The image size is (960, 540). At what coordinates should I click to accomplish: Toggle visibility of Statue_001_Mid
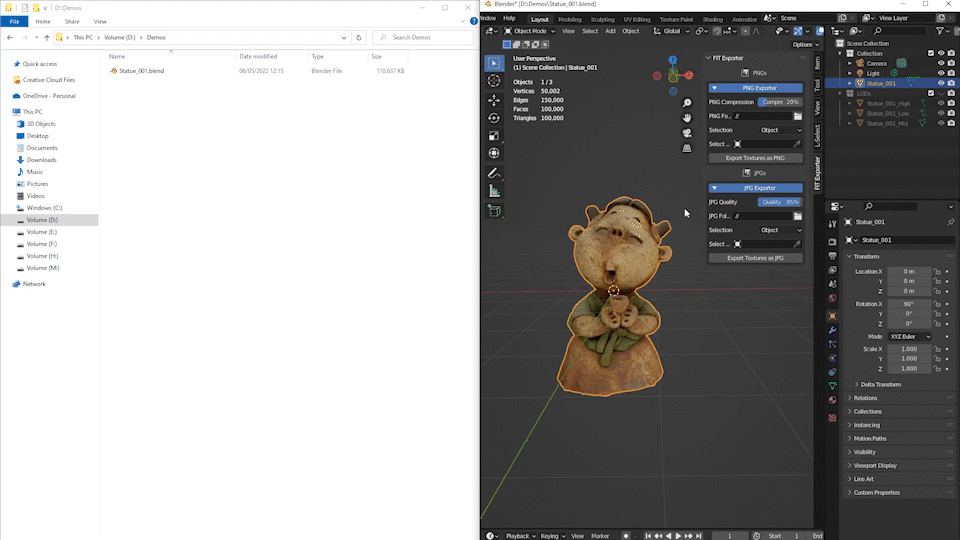pyautogui.click(x=941, y=123)
